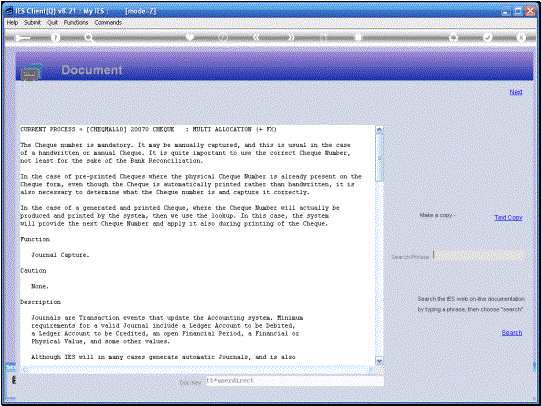Click the heart favorites icon in the toolbar
This screenshot has width=541, height=406.
click(190, 37)
